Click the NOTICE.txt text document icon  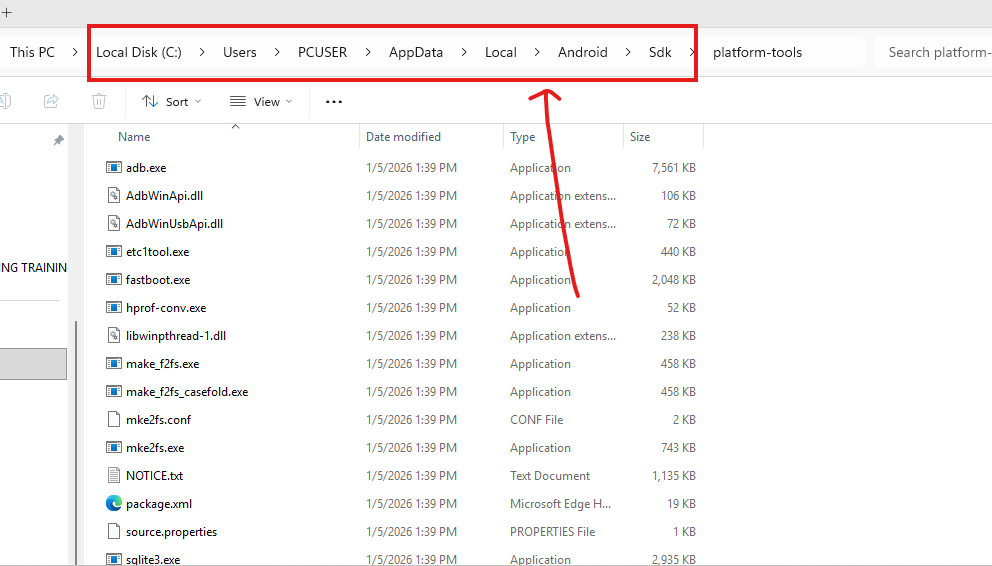tap(113, 476)
